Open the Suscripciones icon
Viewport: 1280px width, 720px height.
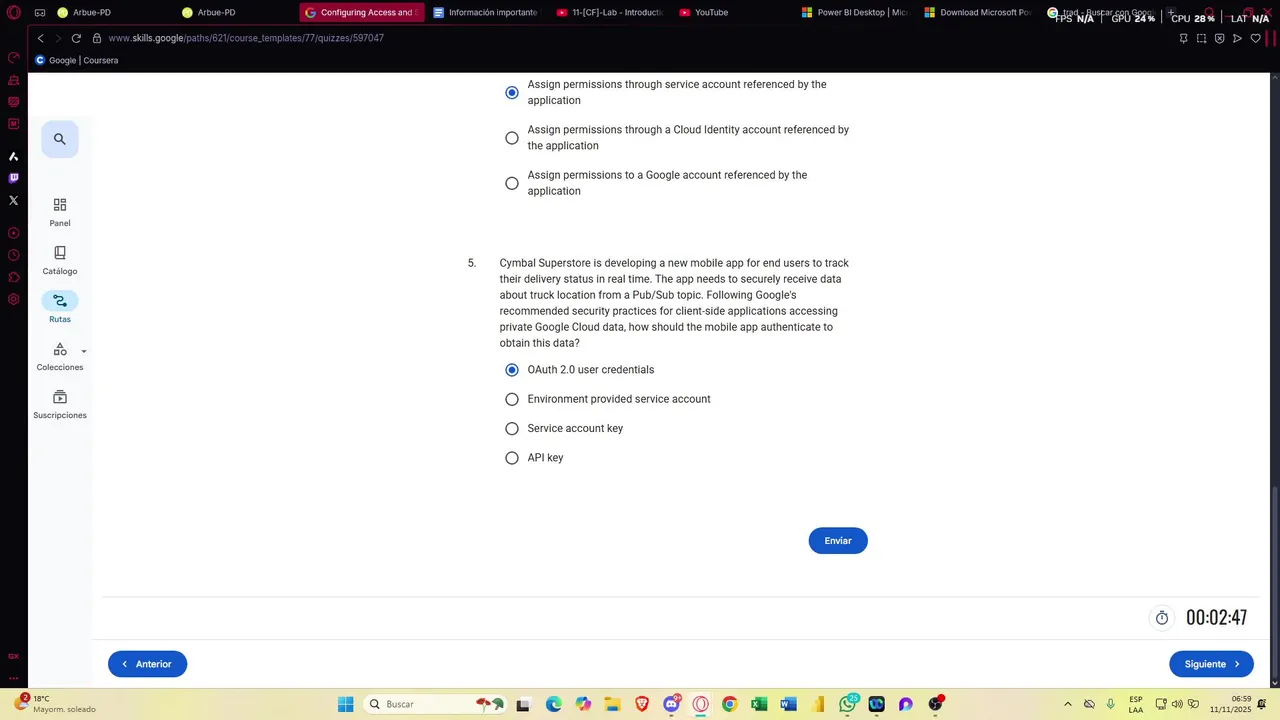[60, 397]
